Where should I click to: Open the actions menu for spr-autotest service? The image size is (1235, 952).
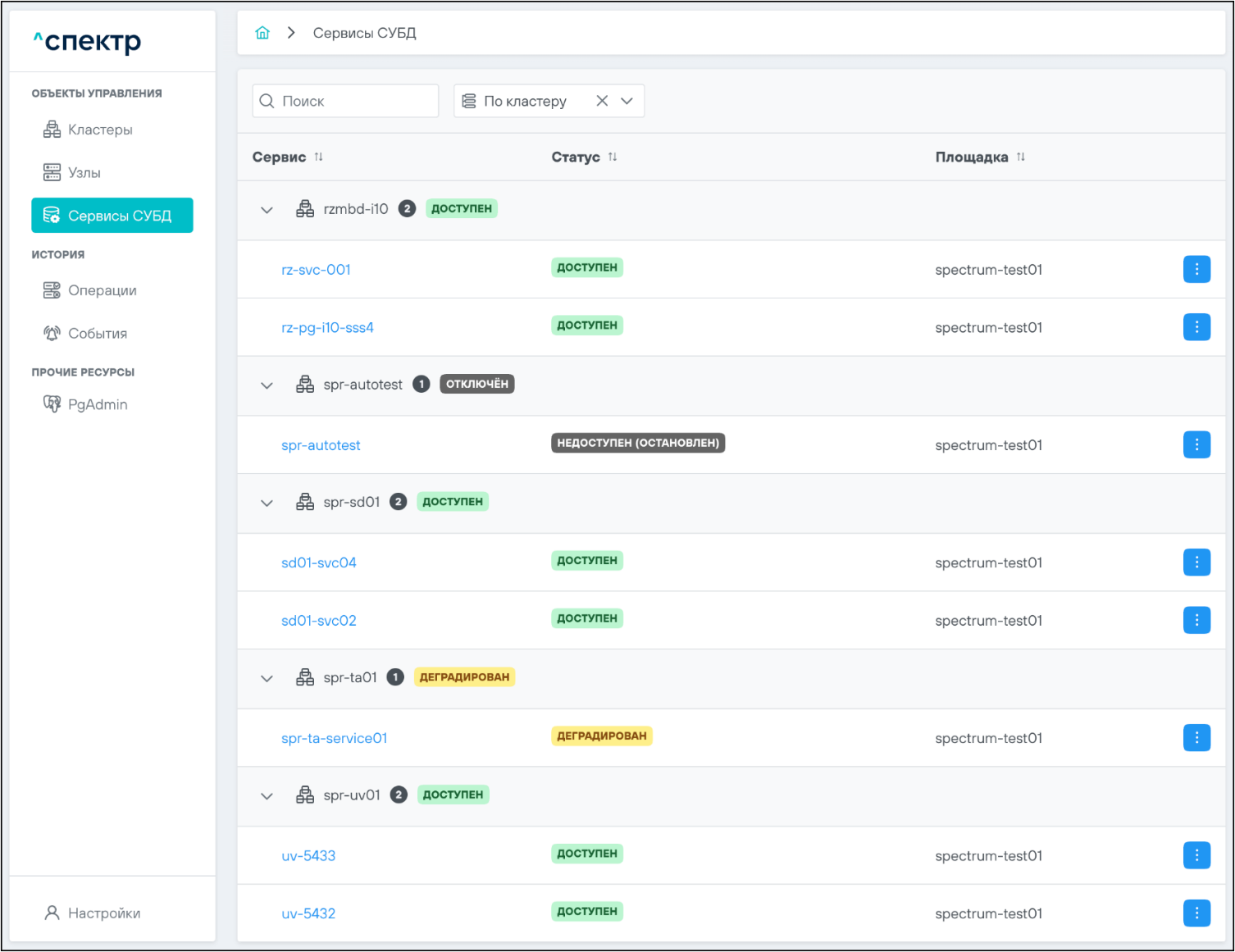[x=1196, y=444]
